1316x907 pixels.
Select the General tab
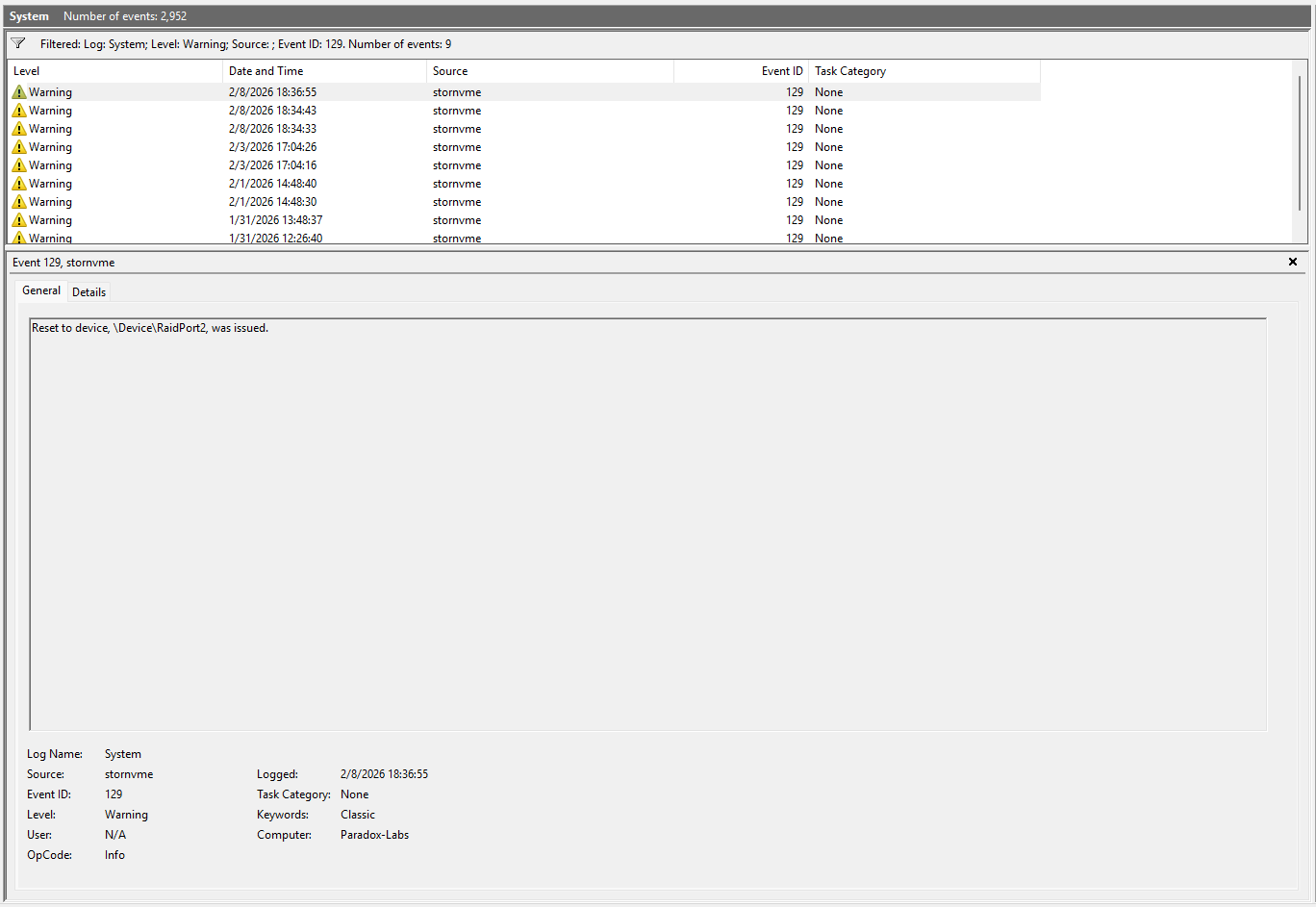tap(41, 290)
